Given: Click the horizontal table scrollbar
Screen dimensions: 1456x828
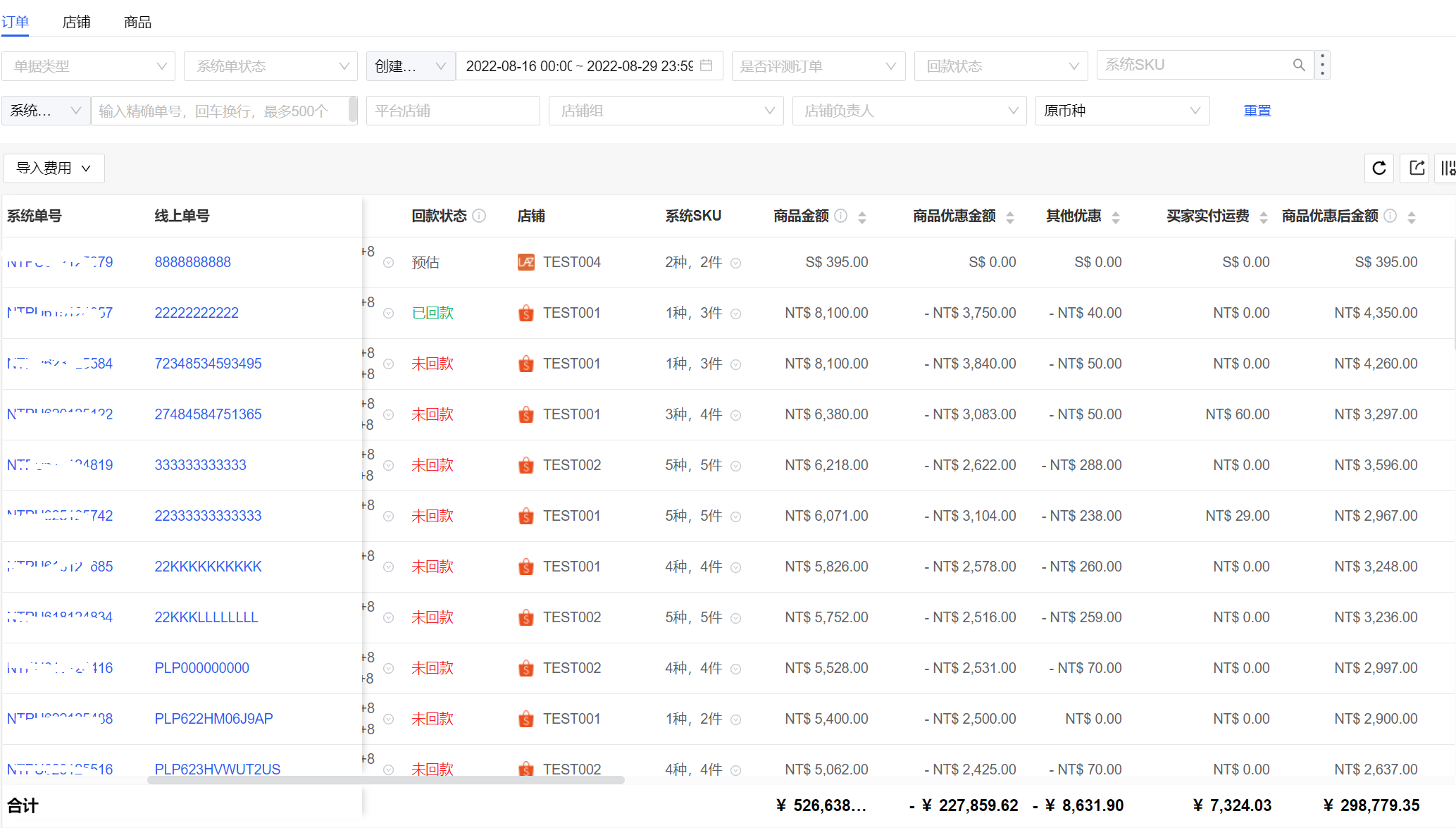Looking at the screenshot, I should (x=386, y=780).
